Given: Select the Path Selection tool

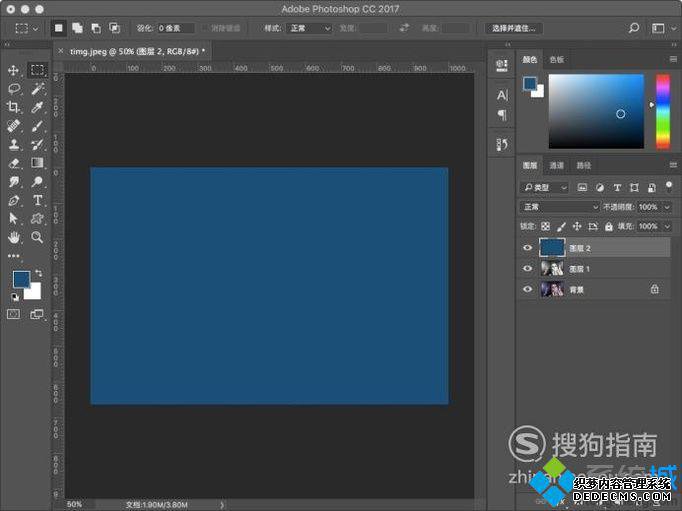Looking at the screenshot, I should point(13,218).
